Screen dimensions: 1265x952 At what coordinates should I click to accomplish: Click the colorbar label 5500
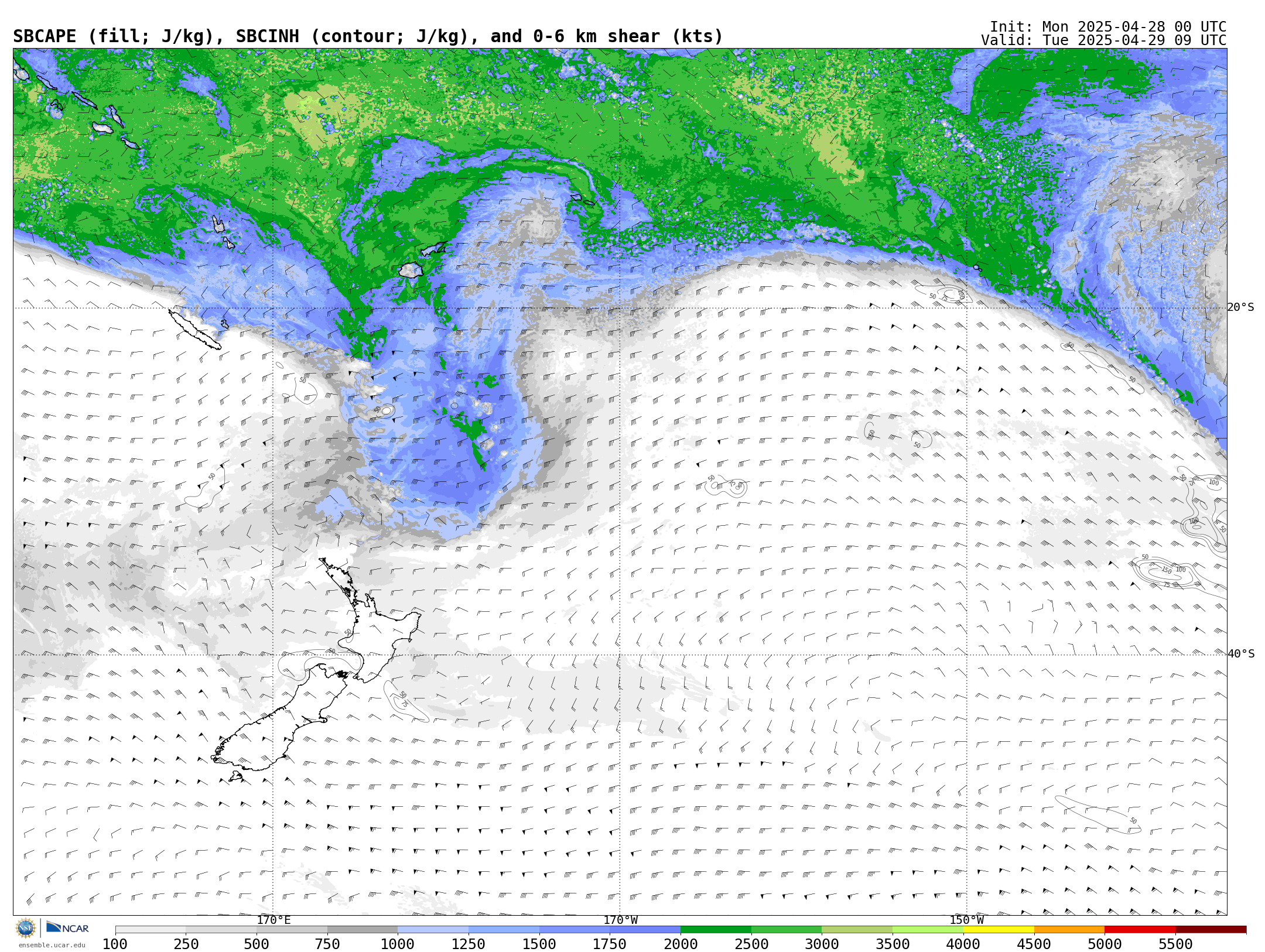(x=1175, y=944)
